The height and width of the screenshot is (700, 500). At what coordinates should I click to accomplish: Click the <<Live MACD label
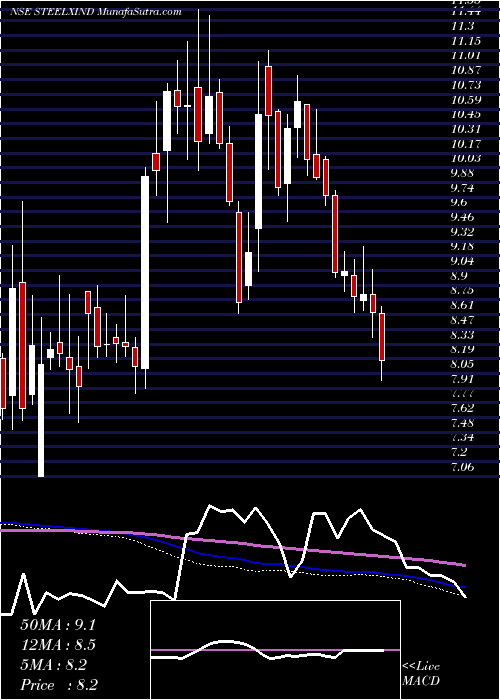(421, 674)
